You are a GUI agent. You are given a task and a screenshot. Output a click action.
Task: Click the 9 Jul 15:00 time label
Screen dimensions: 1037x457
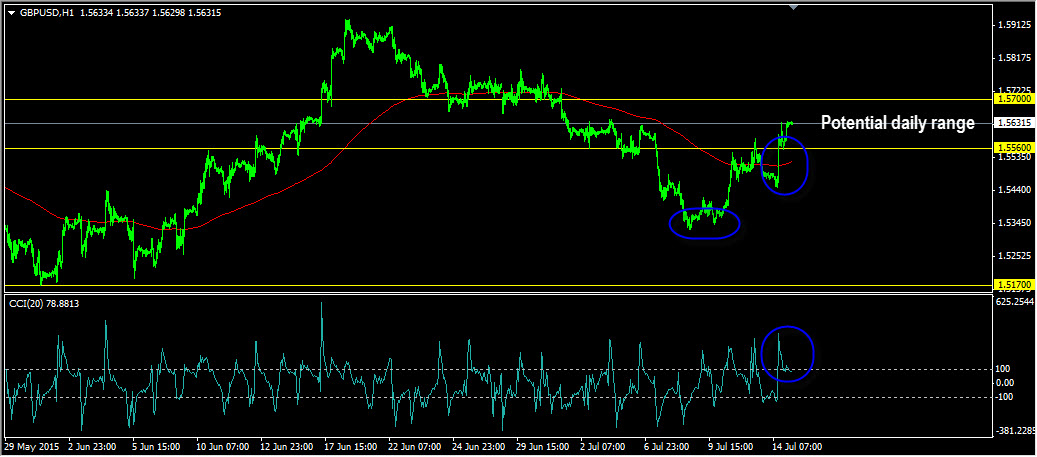[x=732, y=446]
